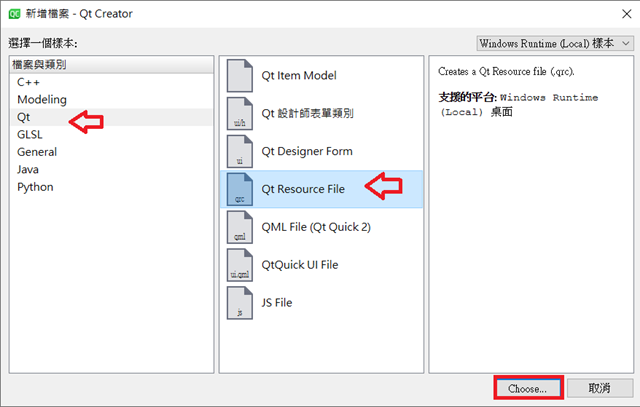Close the 新增檔案 dialog window
This screenshot has width=640, height=407.
pos(627,14)
